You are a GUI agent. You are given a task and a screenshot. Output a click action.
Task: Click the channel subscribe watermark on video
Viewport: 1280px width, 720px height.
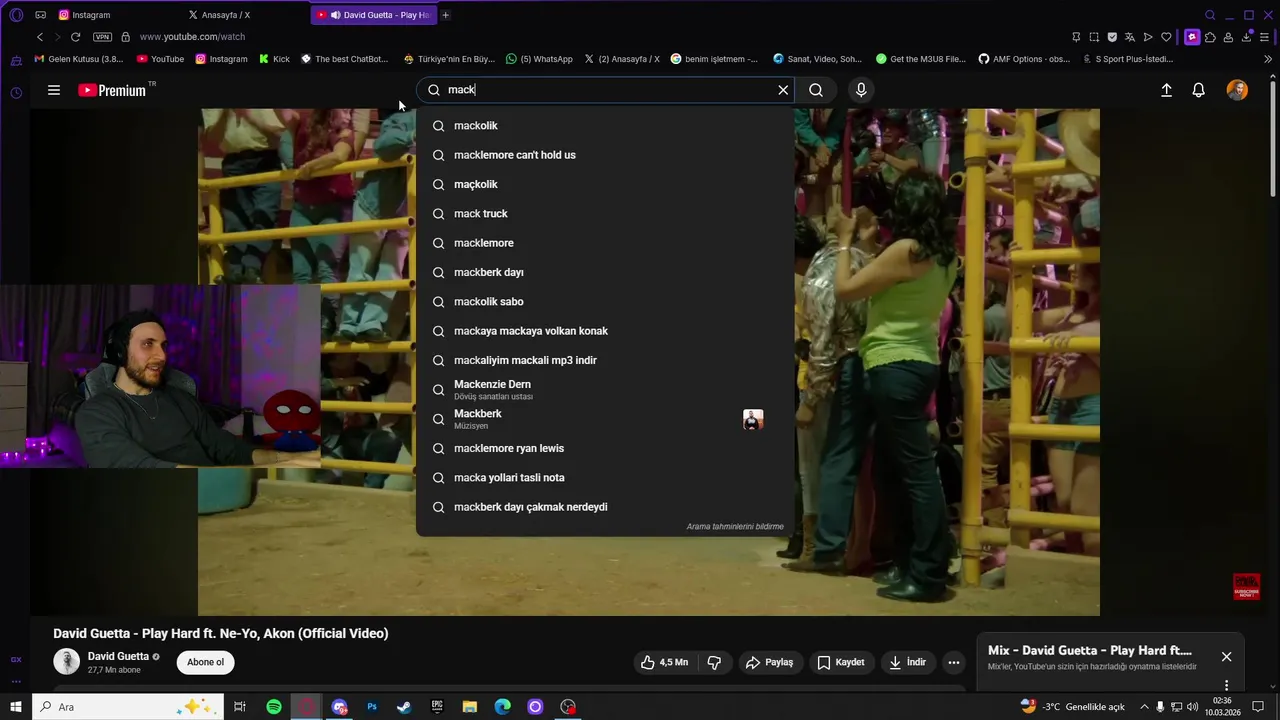pos(1246,587)
